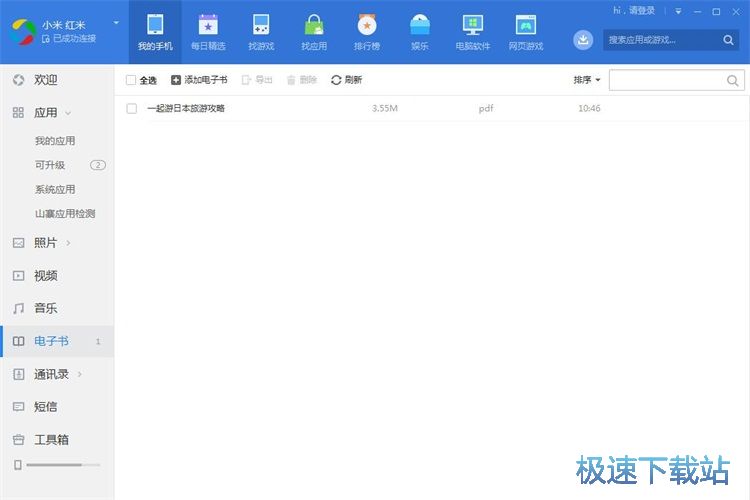
Task: Open the title bar menu dropdown arrow
Action: 678,11
